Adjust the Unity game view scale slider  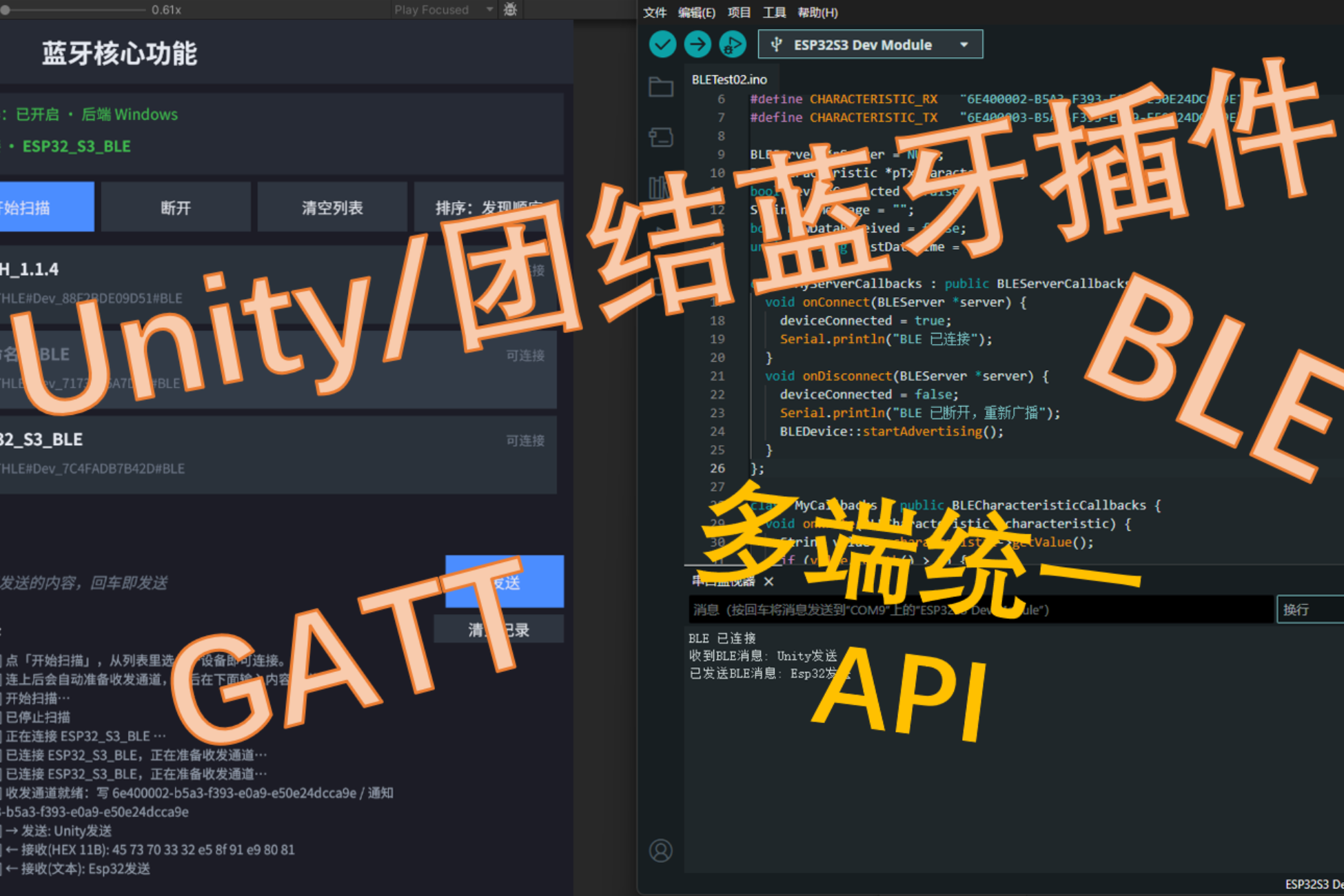(72, 10)
